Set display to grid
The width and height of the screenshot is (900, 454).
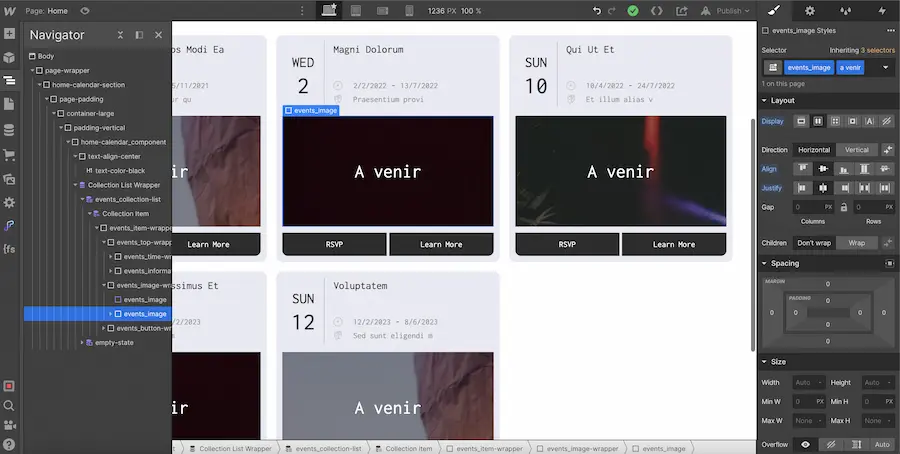835,121
